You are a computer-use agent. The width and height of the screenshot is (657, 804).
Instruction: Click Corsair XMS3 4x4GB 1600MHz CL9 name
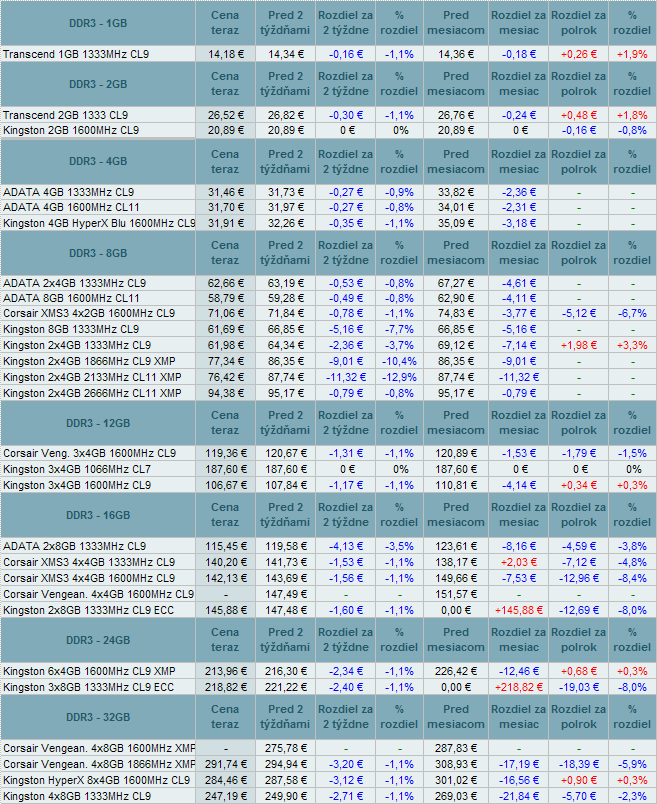[x=89, y=578]
